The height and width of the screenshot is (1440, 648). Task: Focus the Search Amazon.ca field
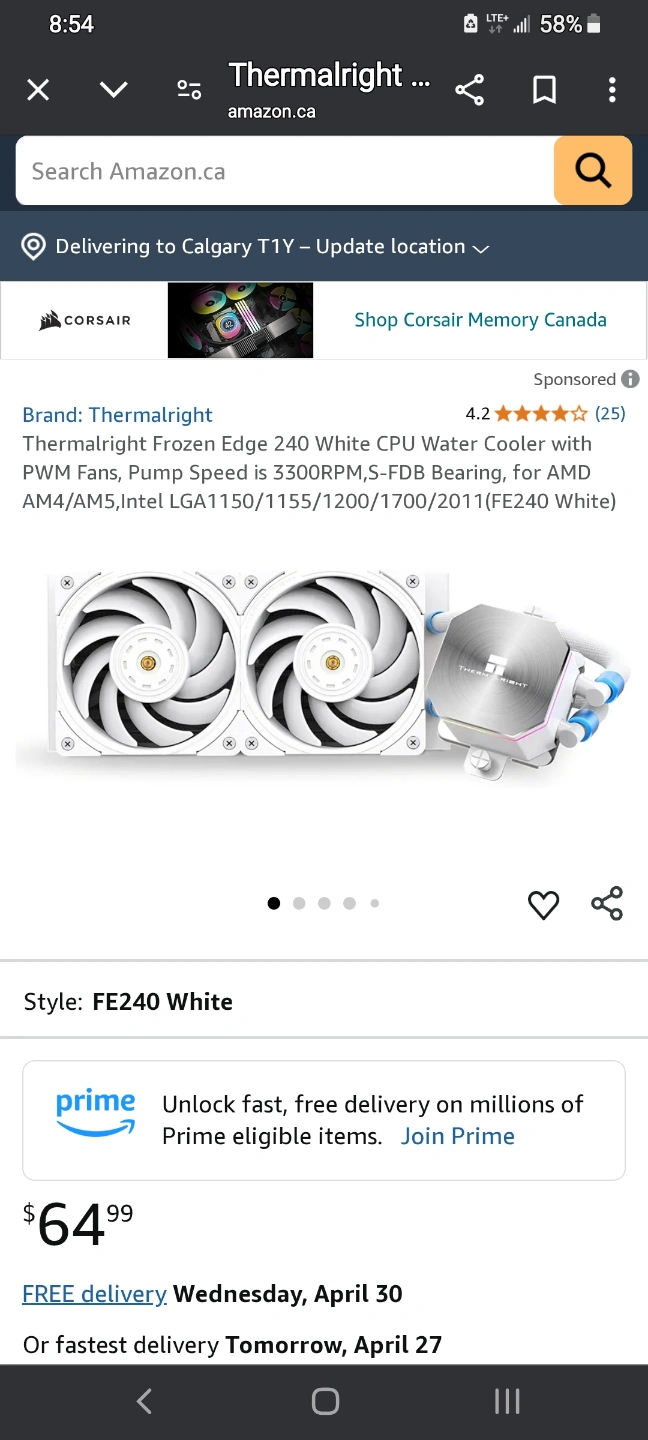(285, 171)
